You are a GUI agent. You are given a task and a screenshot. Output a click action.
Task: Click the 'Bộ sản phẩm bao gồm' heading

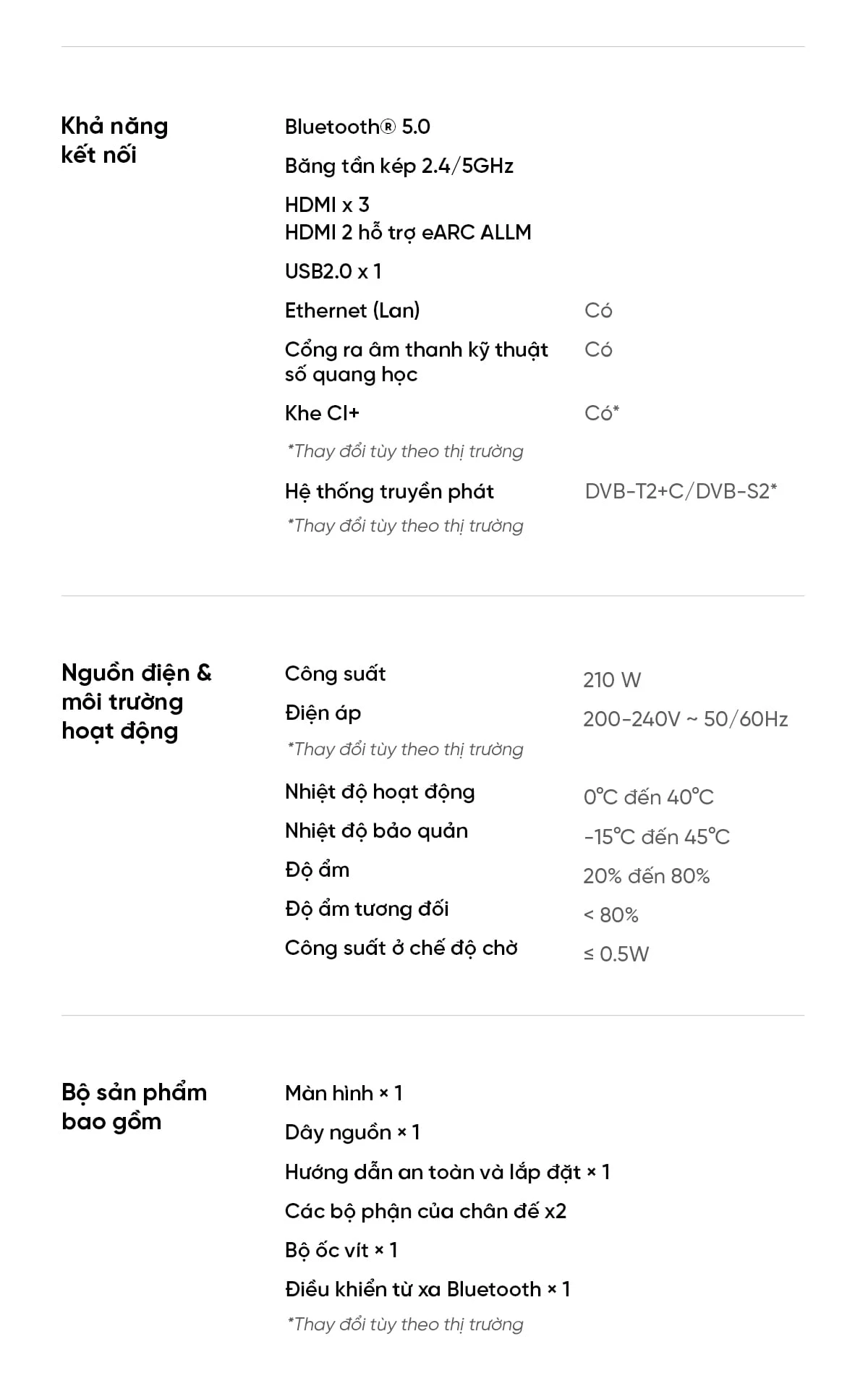pos(135,1107)
